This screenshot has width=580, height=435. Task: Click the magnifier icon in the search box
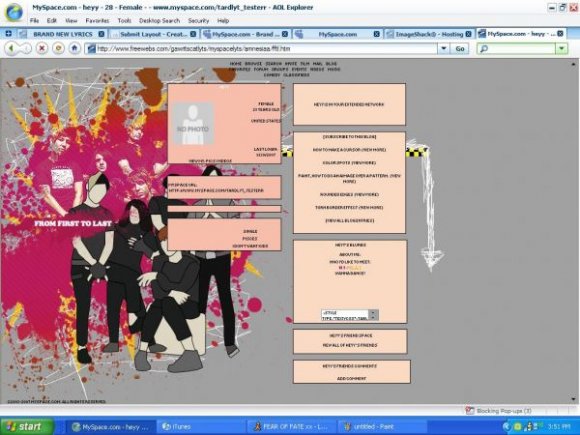484,49
